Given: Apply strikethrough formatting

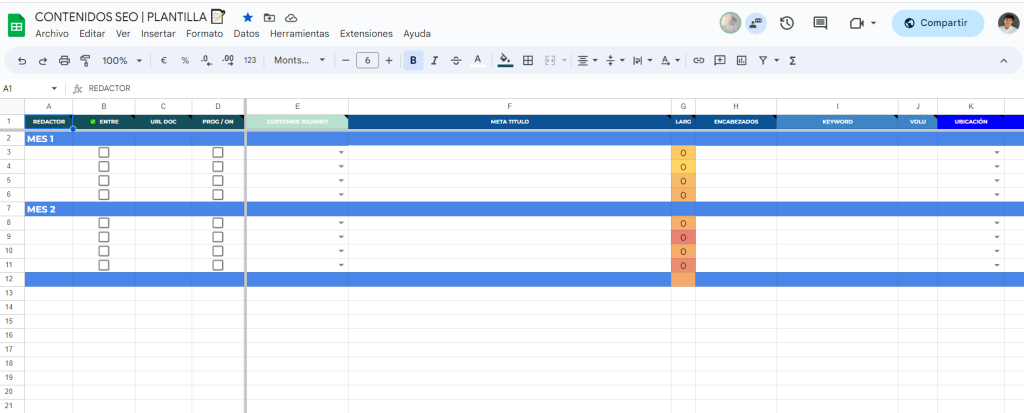Looking at the screenshot, I should (x=456, y=61).
